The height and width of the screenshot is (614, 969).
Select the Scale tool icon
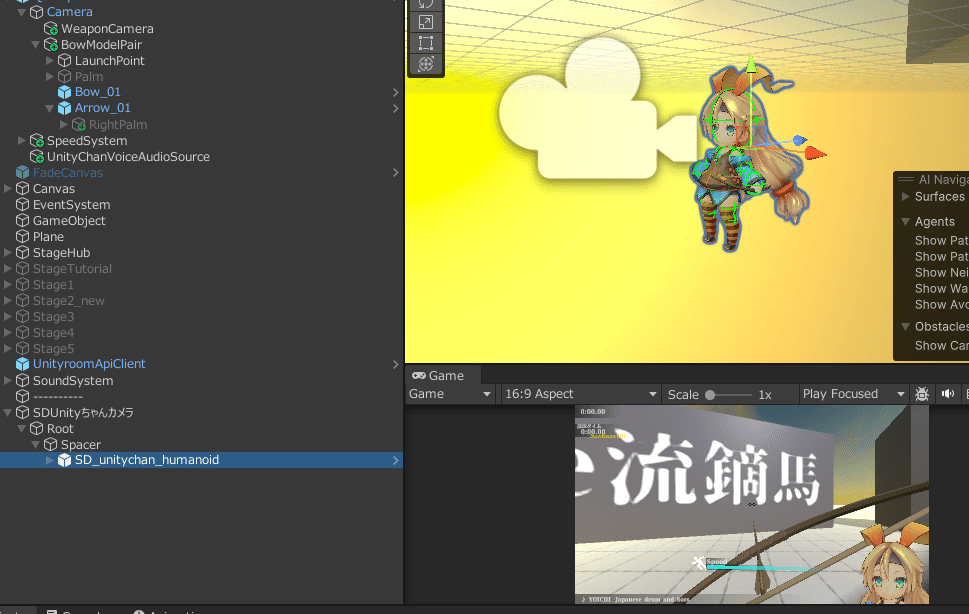[426, 21]
